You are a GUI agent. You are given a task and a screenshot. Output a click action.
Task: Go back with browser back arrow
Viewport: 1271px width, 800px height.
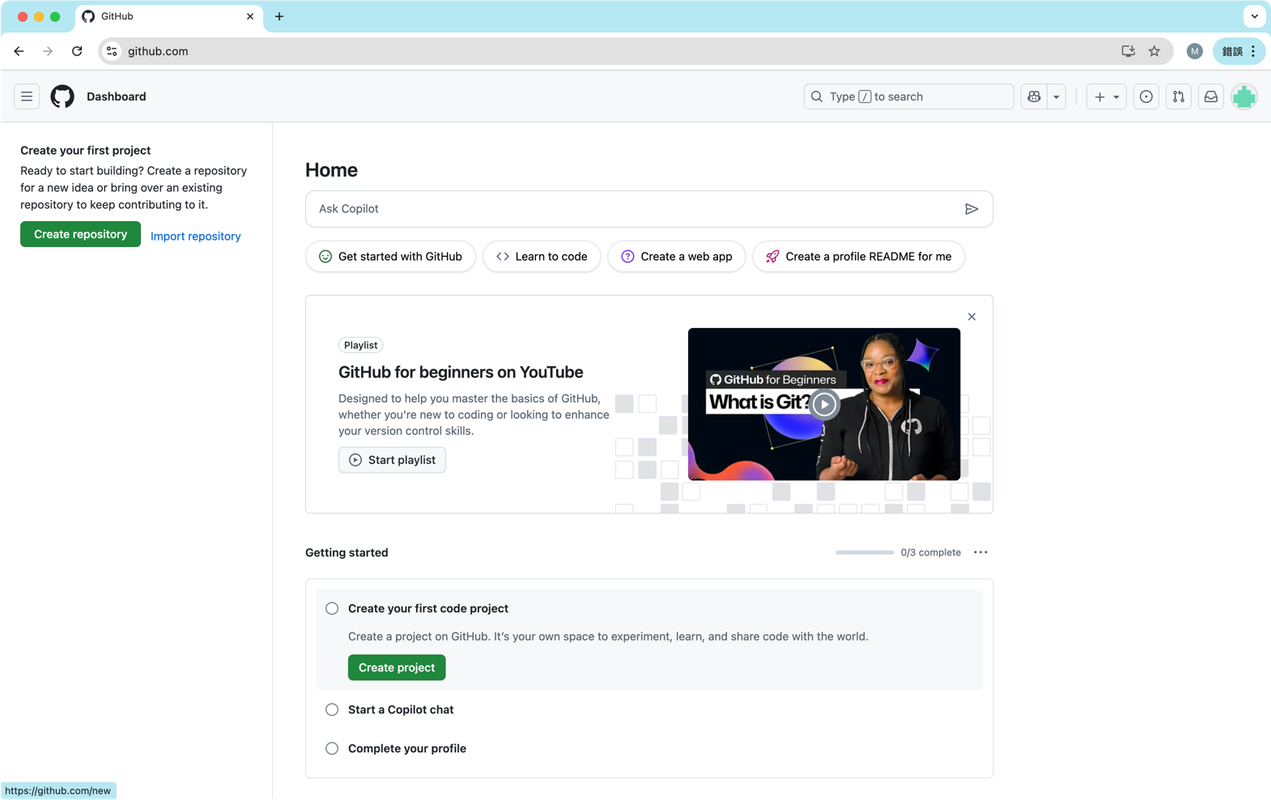19,51
